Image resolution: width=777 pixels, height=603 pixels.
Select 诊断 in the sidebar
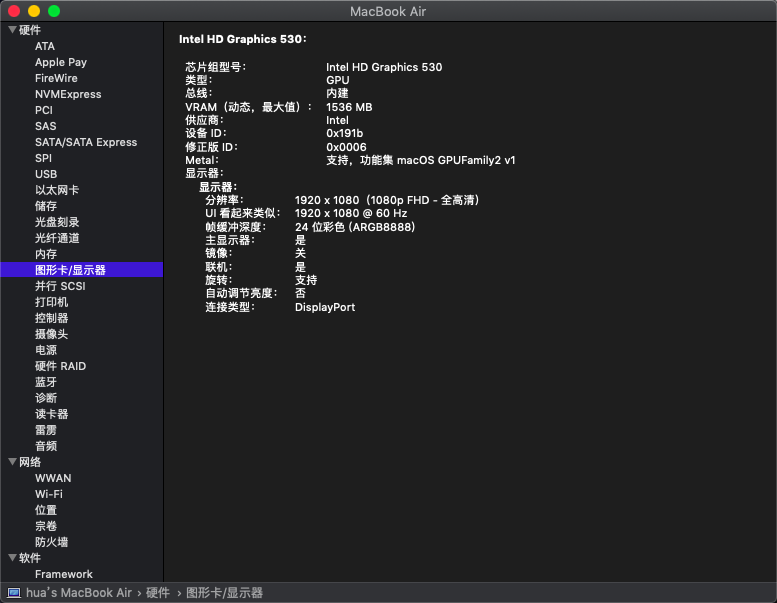pyautogui.click(x=46, y=398)
